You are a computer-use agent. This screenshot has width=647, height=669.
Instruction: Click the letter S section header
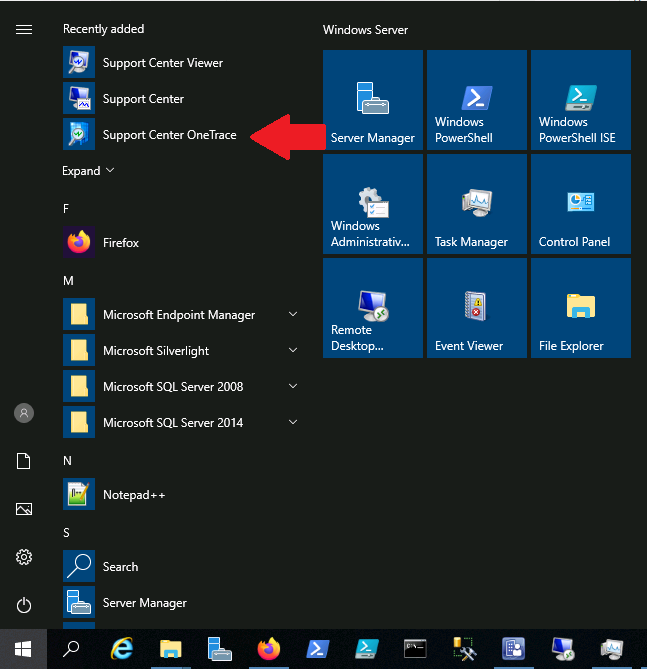(67, 532)
